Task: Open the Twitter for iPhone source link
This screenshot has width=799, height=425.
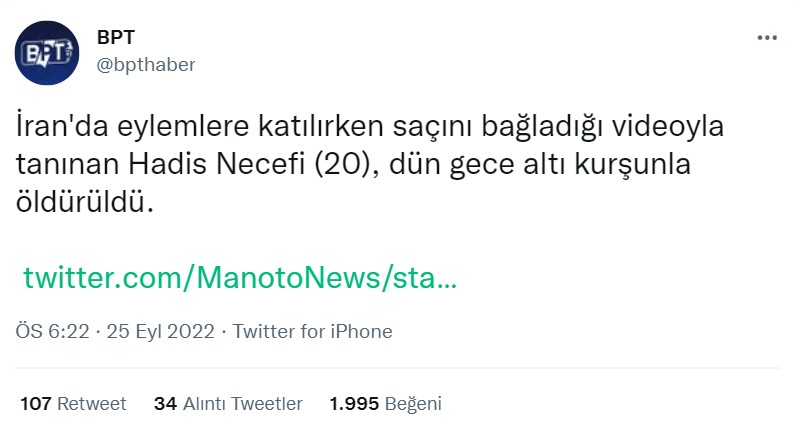Action: point(313,331)
